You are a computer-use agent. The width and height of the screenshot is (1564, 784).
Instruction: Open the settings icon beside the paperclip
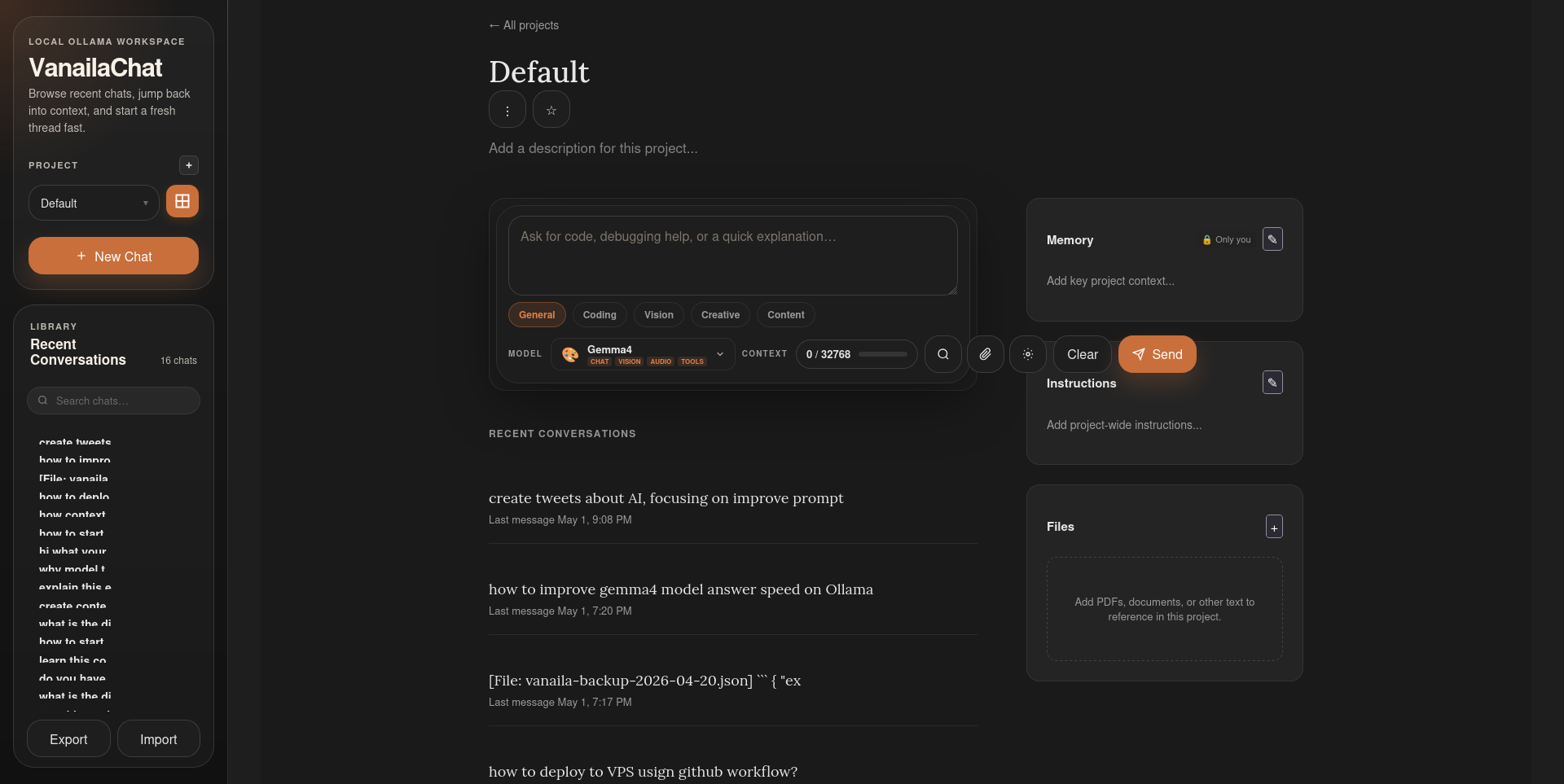[1028, 354]
